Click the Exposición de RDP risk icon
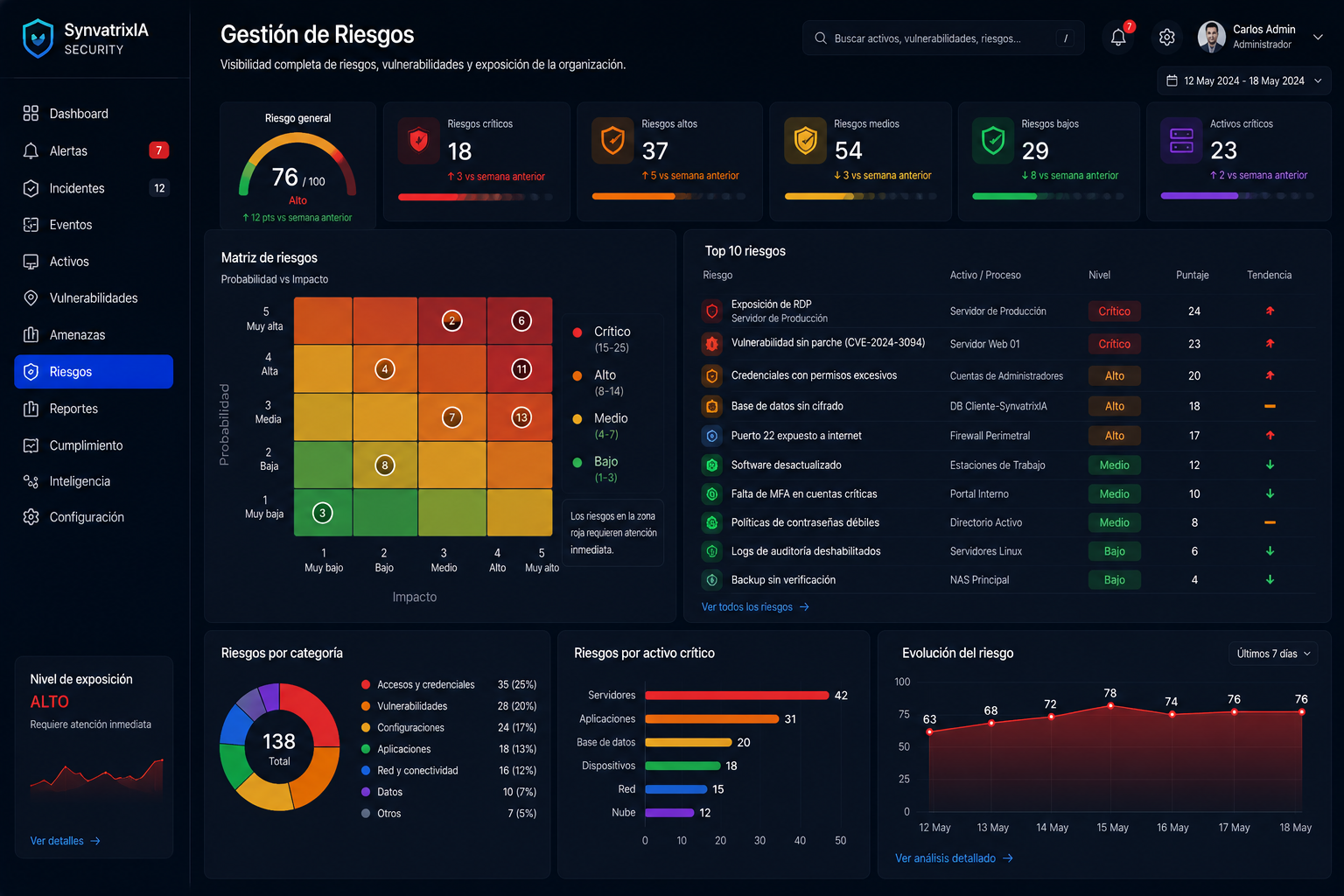Screen dimensions: 1344x896 [x=712, y=311]
